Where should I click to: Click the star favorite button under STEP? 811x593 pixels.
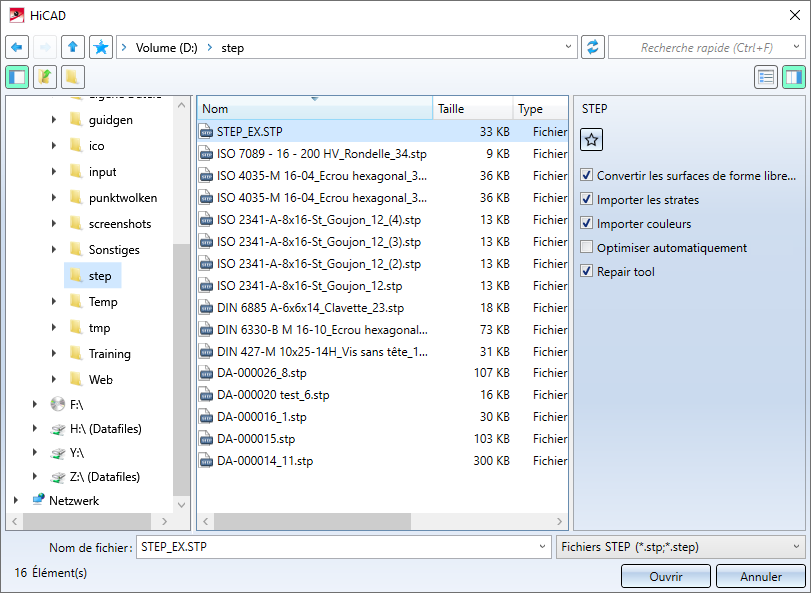pyautogui.click(x=591, y=140)
